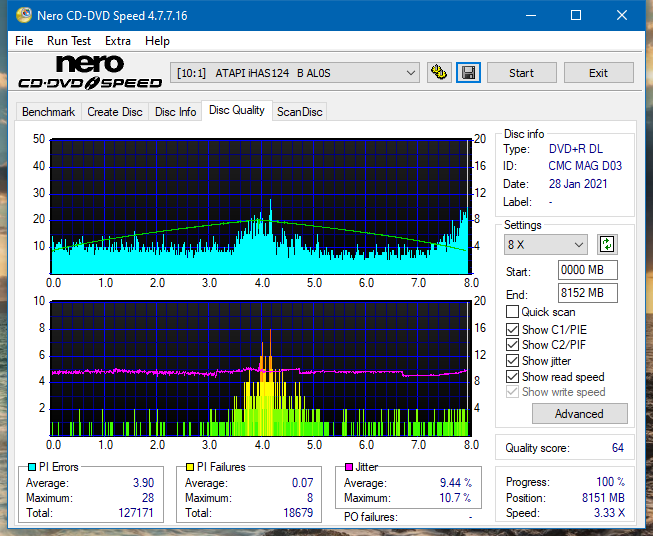Open the Advanced settings button

tap(579, 414)
